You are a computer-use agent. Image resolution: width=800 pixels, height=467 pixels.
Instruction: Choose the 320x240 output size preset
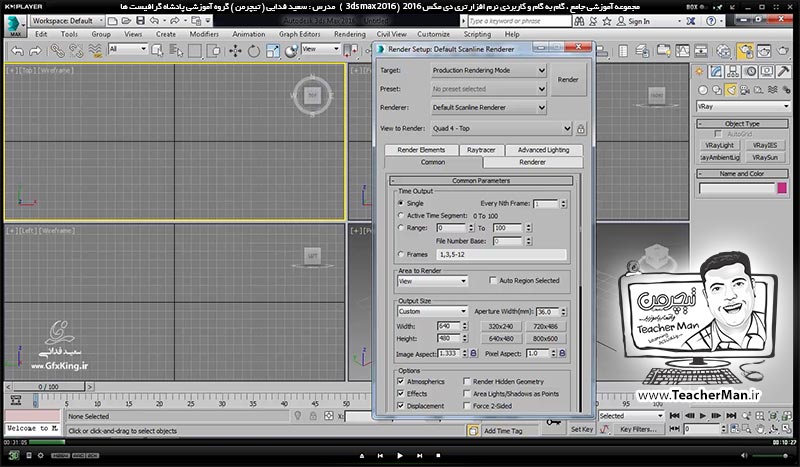(x=501, y=326)
